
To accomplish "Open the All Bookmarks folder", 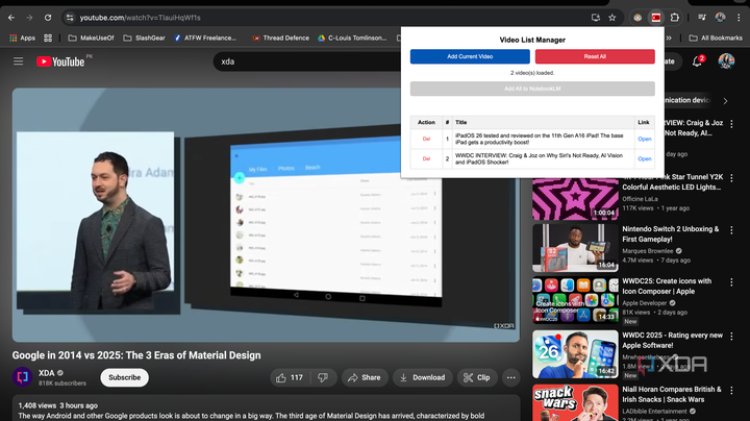I will [716, 38].
